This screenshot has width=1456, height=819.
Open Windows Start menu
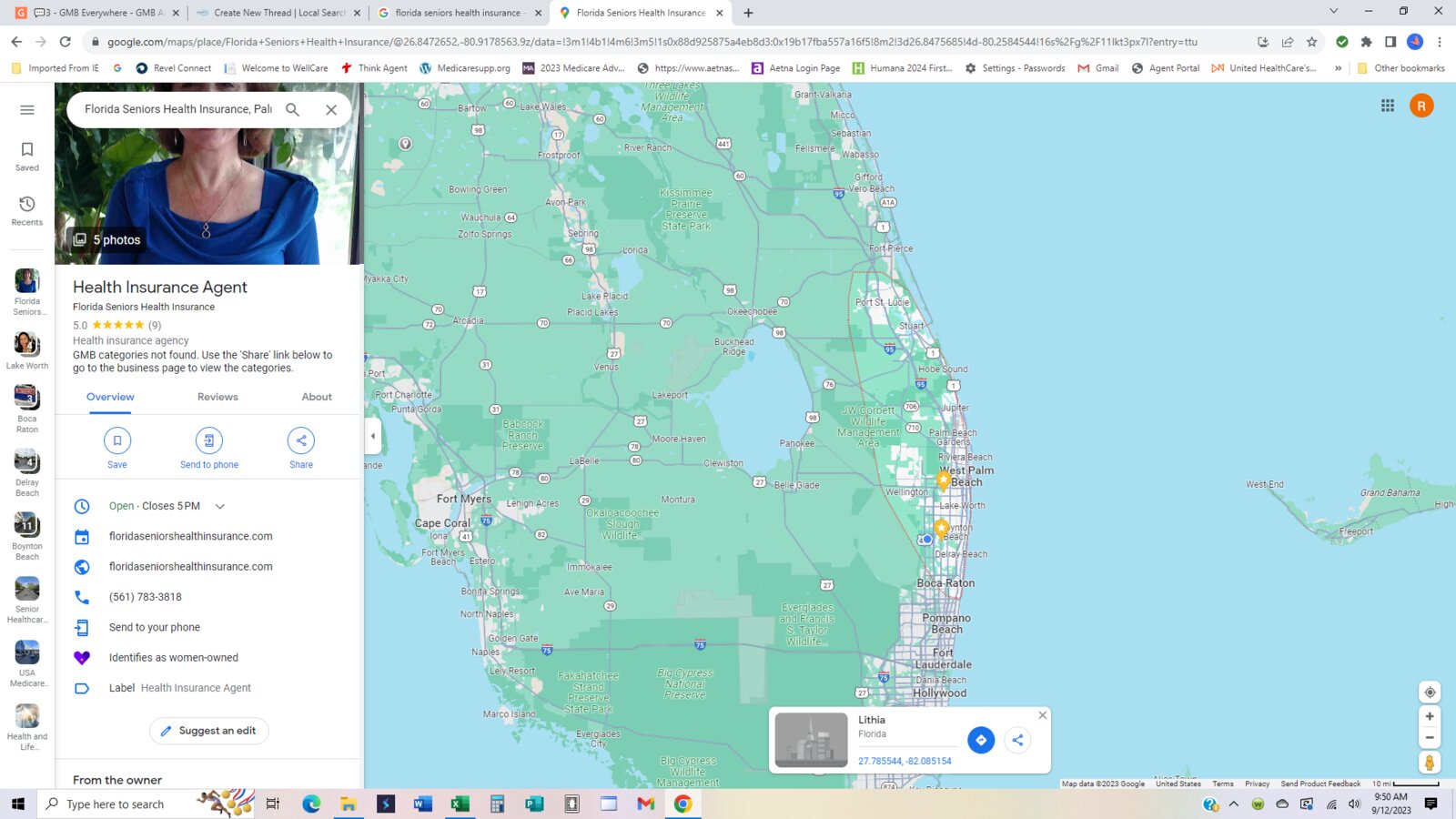point(17,804)
